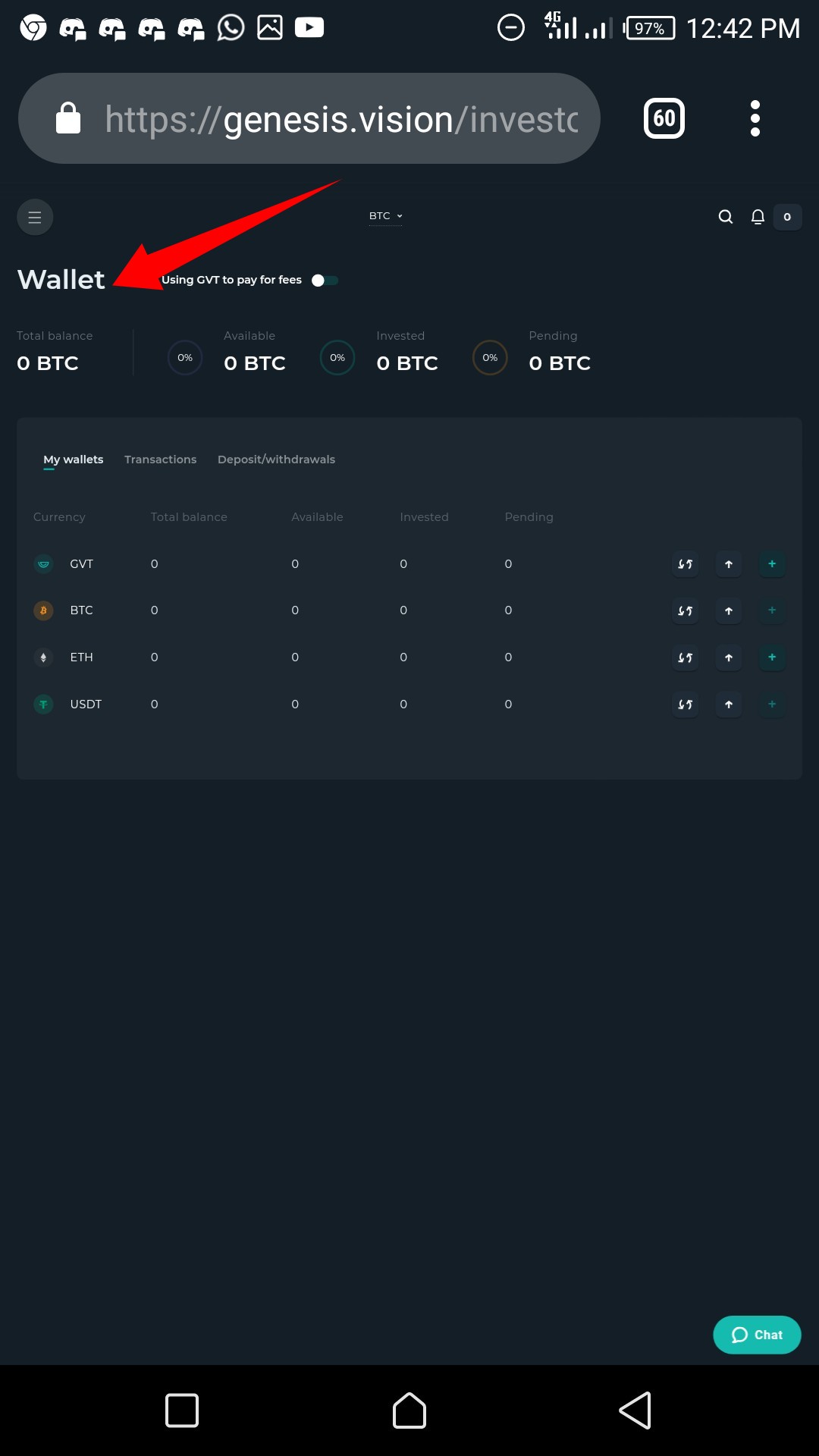This screenshot has height=1456, width=819.
Task: Tap the WhatsApp status bar notification
Action: [x=231, y=27]
